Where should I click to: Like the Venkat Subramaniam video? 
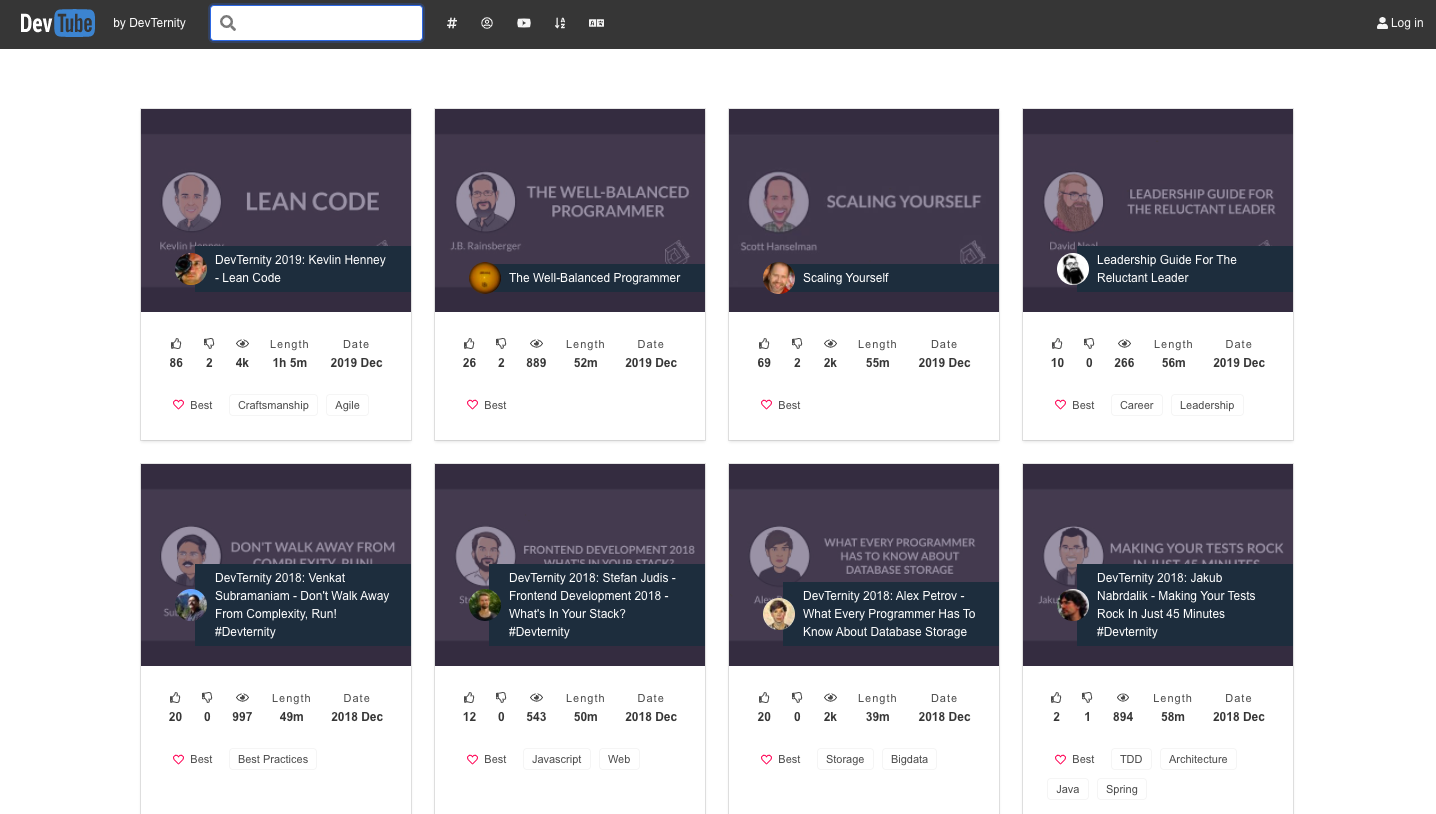[x=175, y=698]
